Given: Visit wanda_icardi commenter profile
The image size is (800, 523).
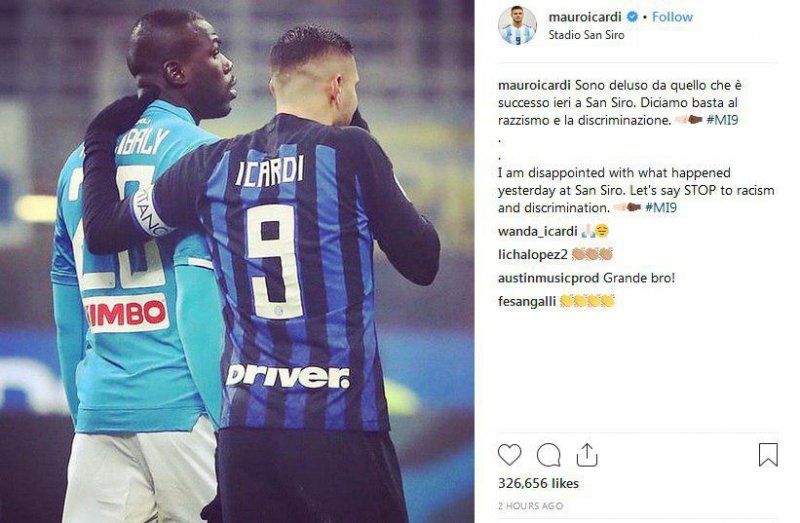Looking at the screenshot, I should [x=538, y=231].
